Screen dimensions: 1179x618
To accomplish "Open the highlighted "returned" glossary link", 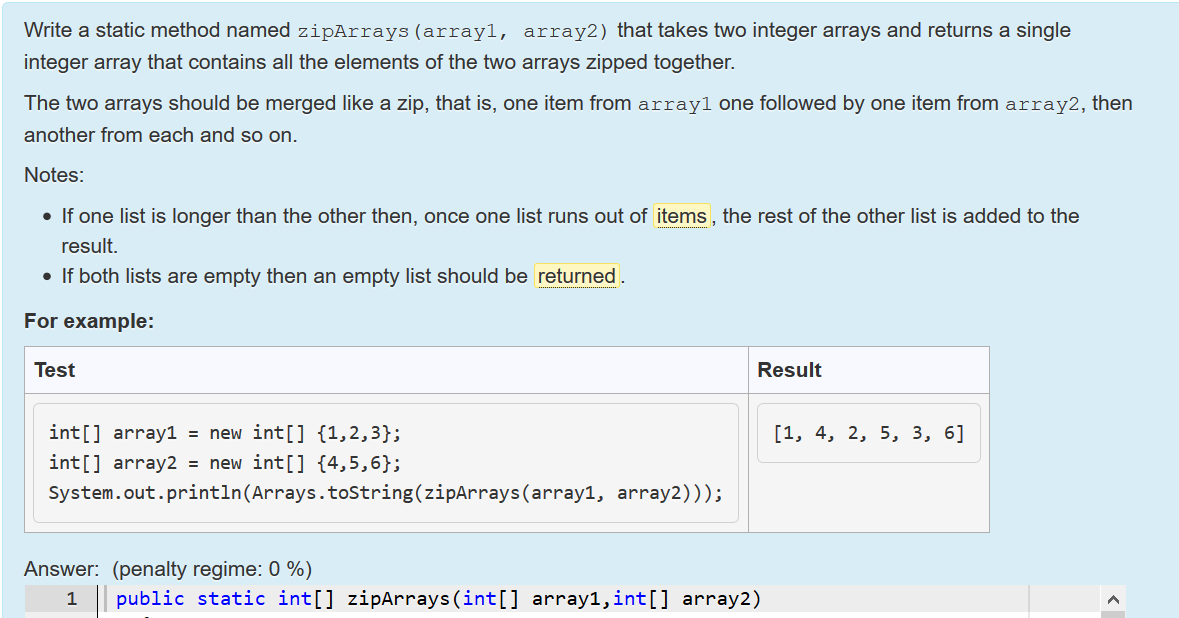I will point(577,277).
